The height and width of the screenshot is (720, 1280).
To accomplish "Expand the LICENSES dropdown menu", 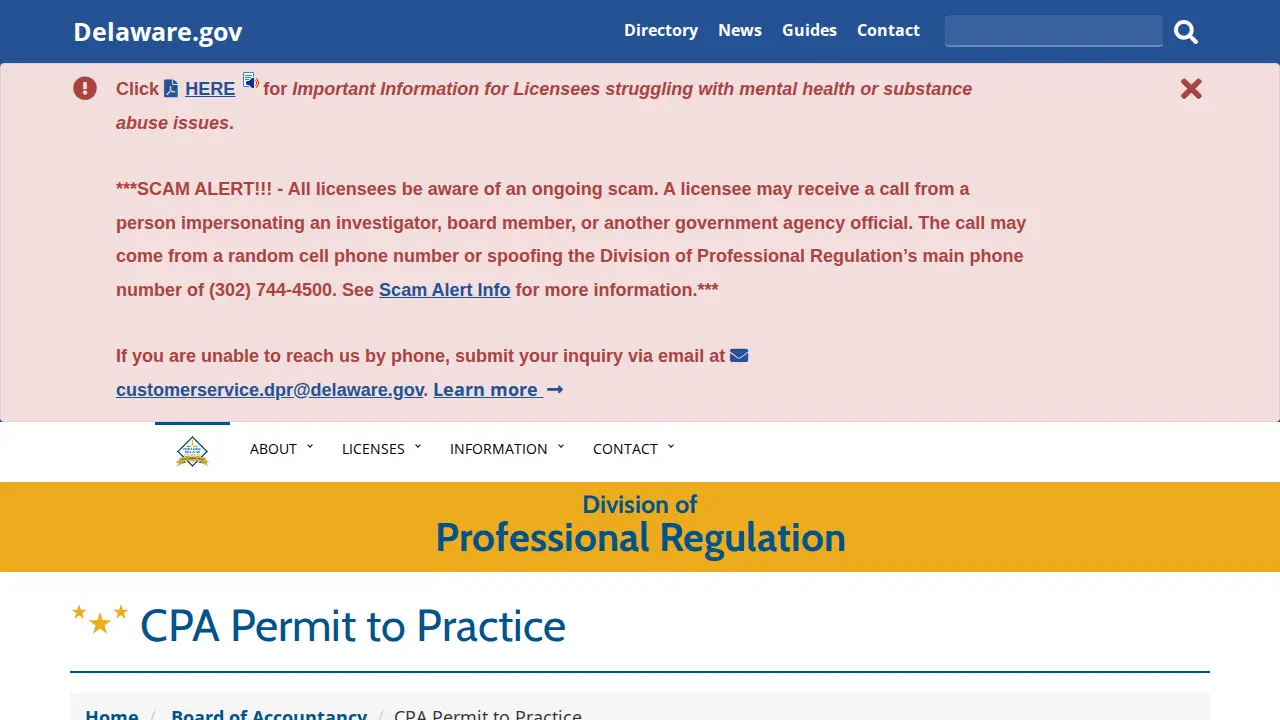I will click(381, 449).
